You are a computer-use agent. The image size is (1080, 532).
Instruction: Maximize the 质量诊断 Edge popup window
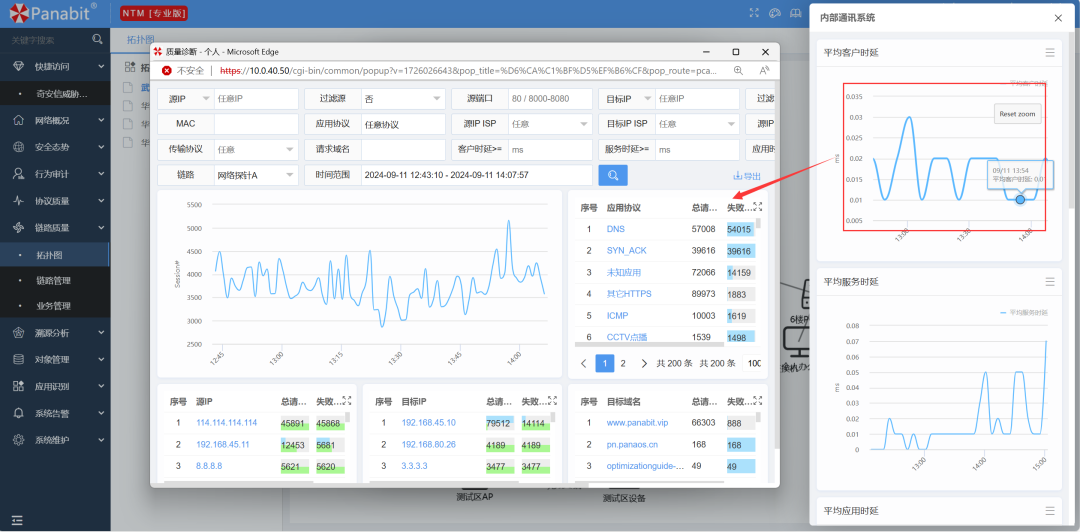(x=736, y=52)
